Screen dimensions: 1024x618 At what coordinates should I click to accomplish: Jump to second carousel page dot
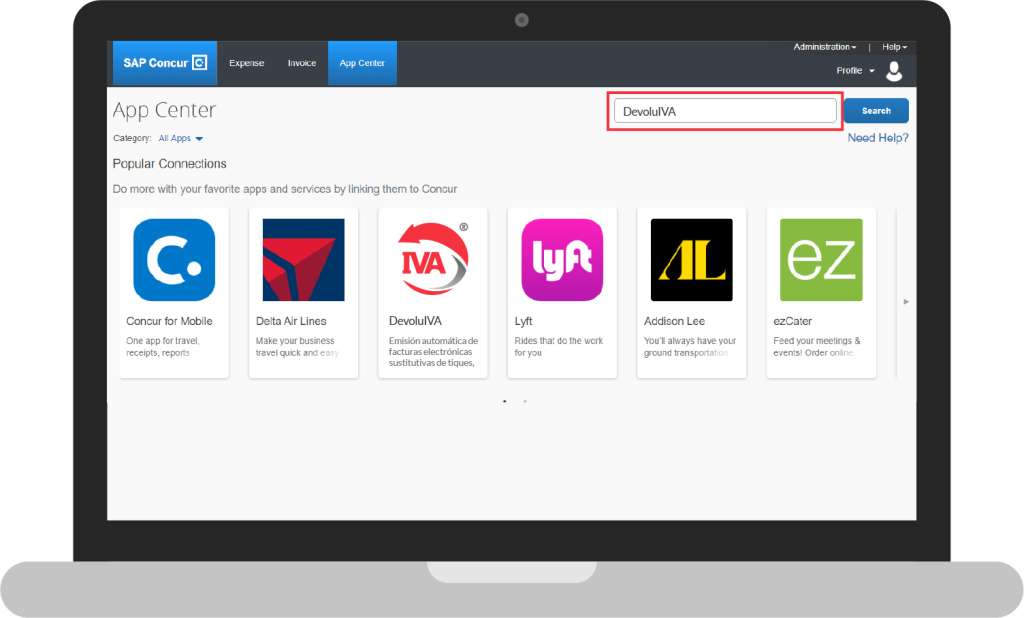tap(525, 401)
